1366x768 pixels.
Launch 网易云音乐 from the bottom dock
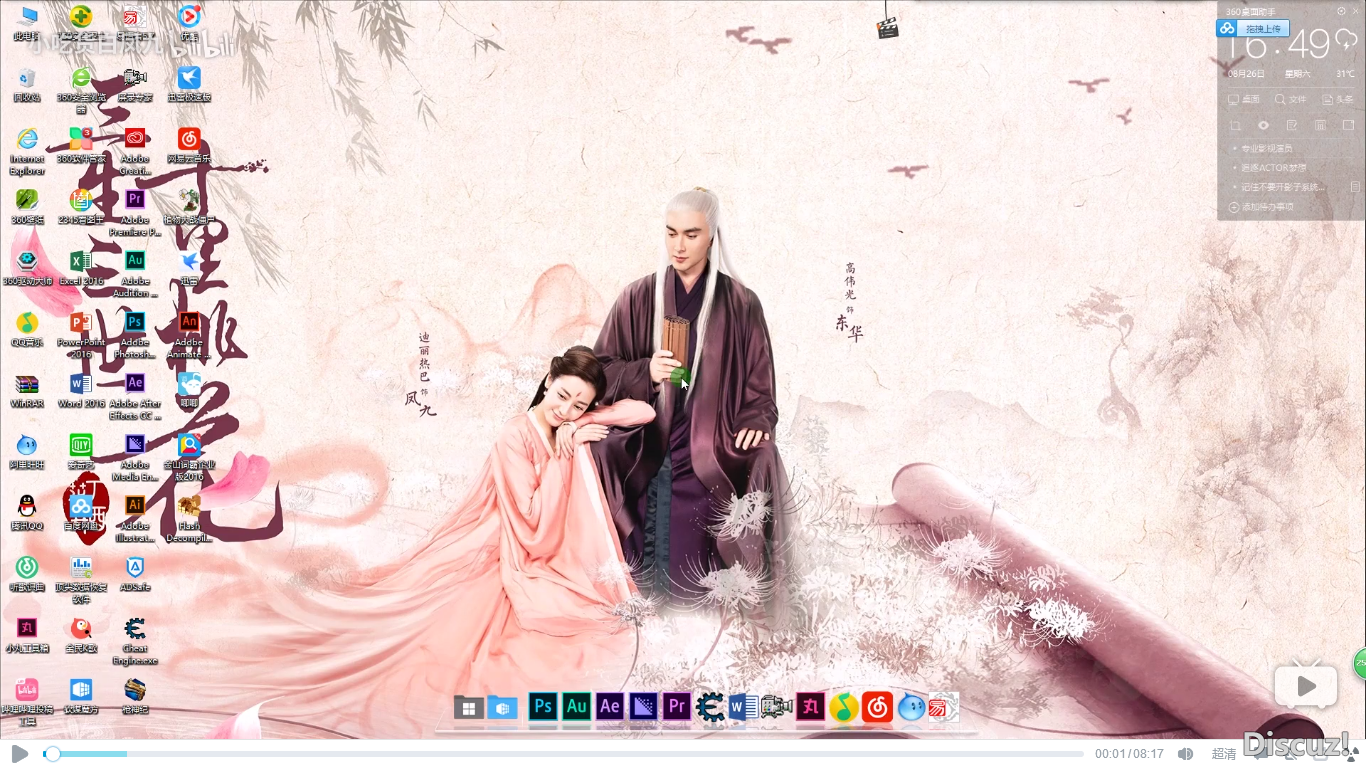tap(877, 706)
